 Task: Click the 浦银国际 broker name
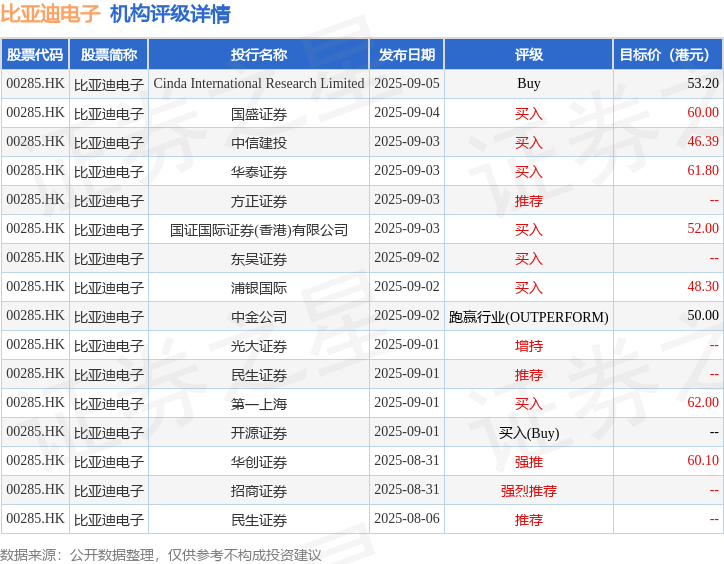[x=259, y=287]
